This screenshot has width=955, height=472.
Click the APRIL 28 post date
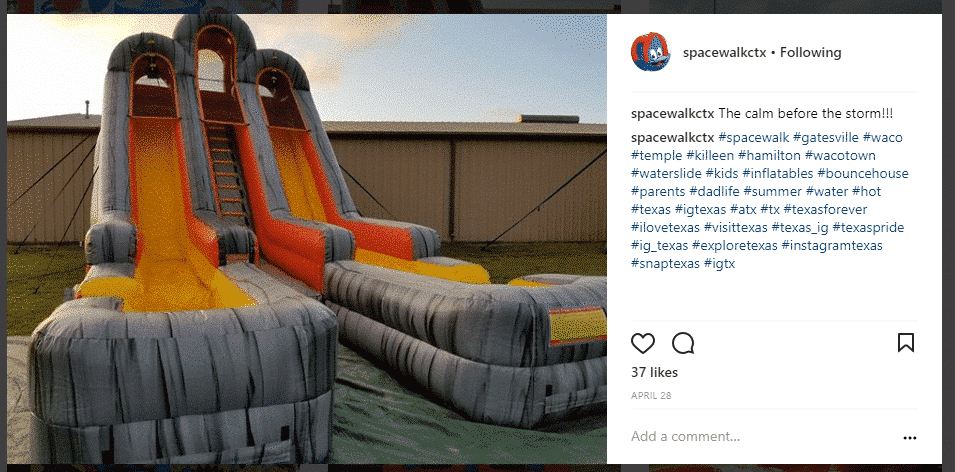pyautogui.click(x=651, y=395)
